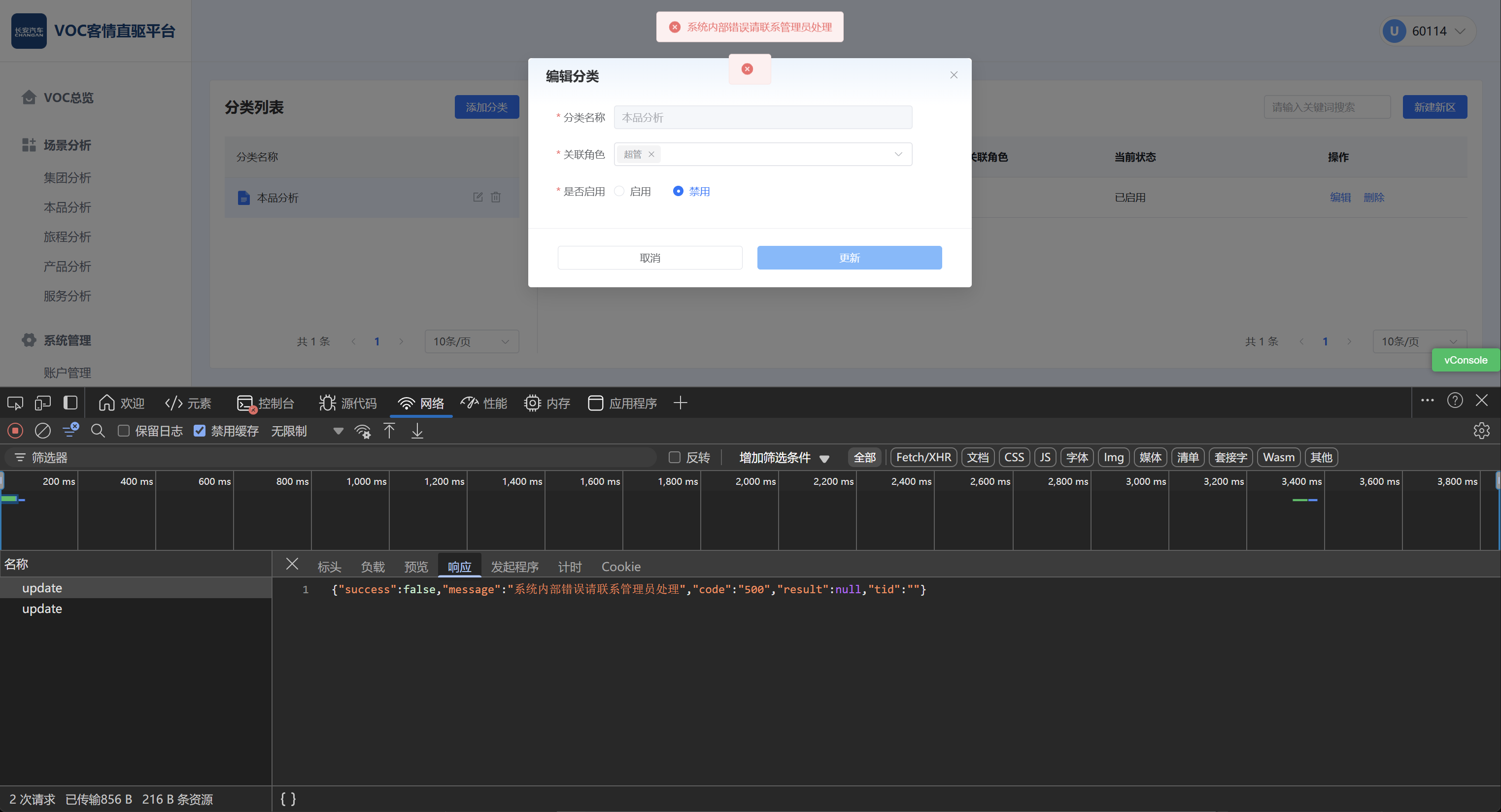Expand the 关联角色 dropdown
Screen dimensions: 1501x812
898,154
